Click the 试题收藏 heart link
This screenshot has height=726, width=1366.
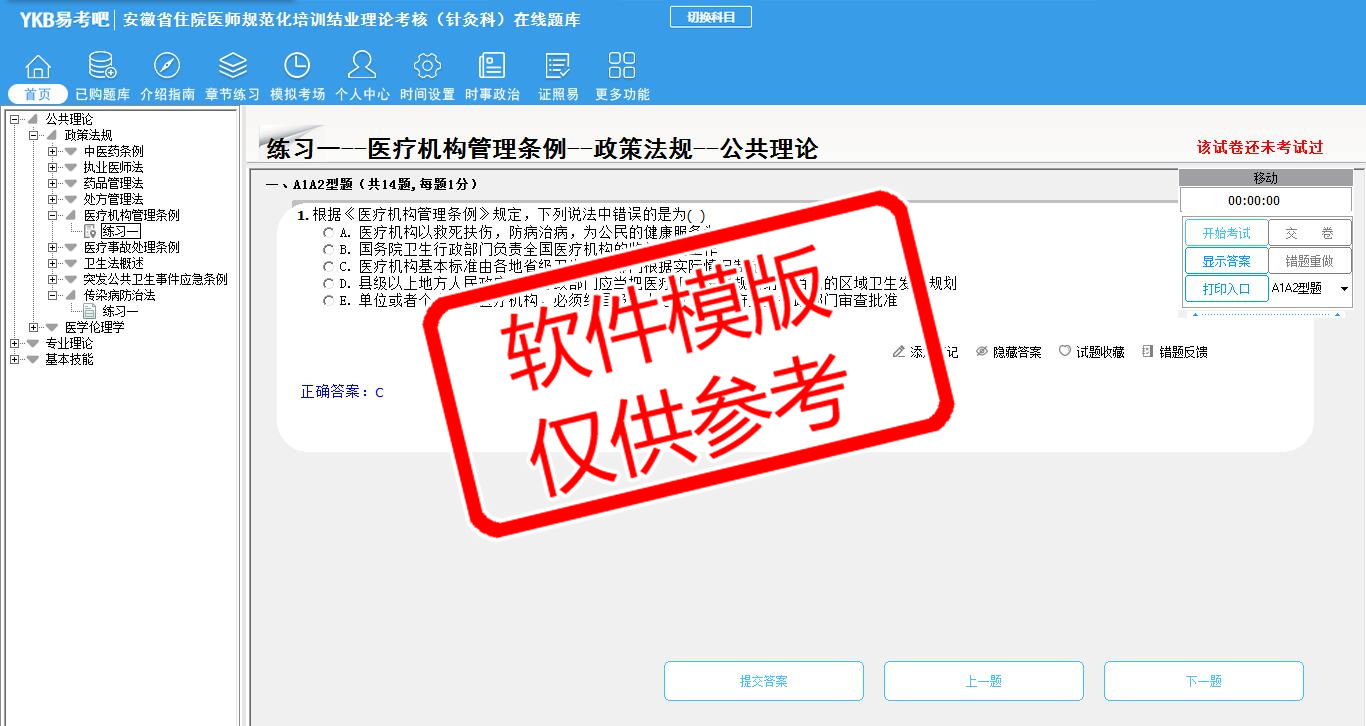(x=1092, y=352)
